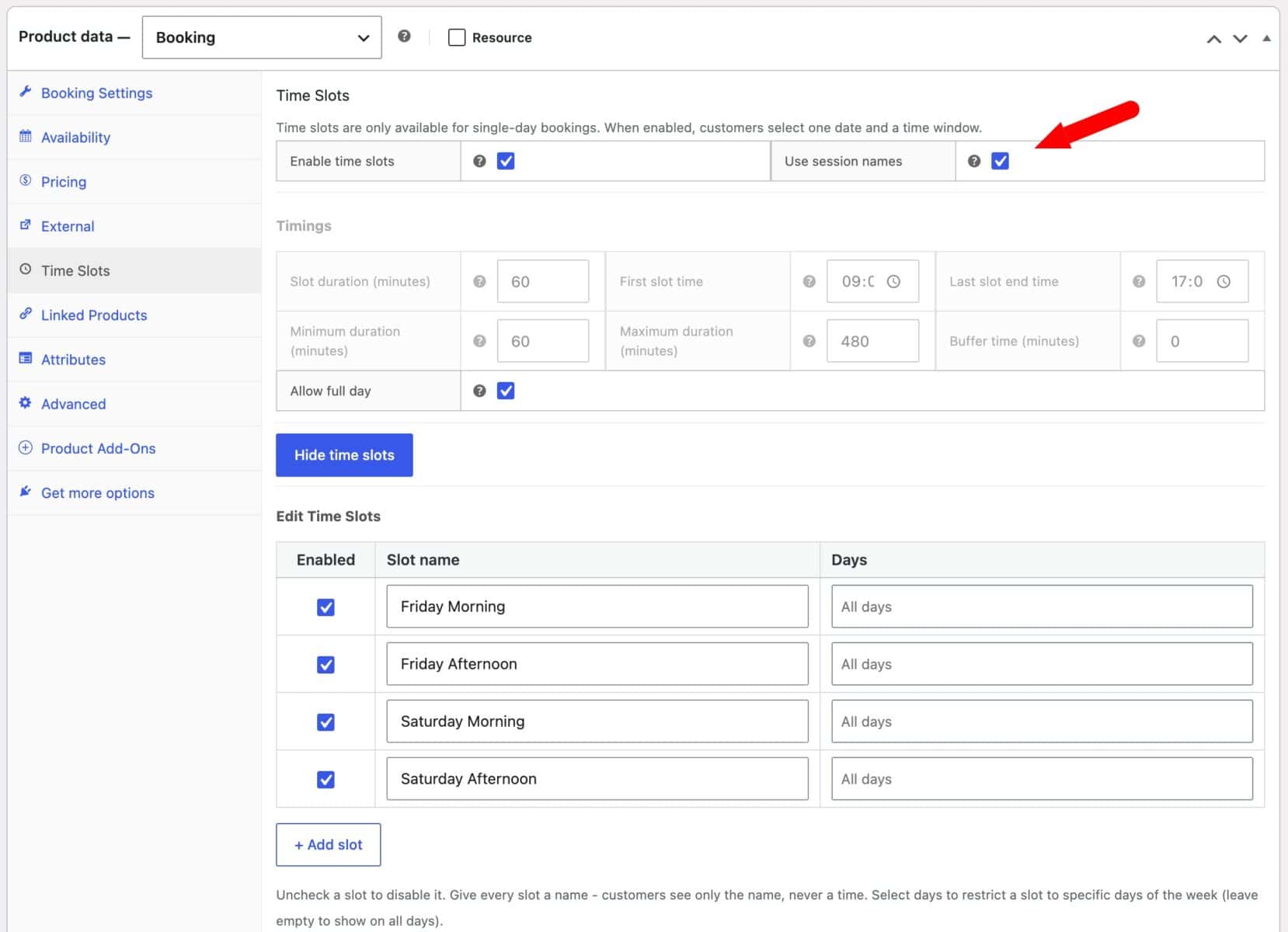Click the Maximum duration input field
Screen dimensions: 1288x932
(872, 341)
